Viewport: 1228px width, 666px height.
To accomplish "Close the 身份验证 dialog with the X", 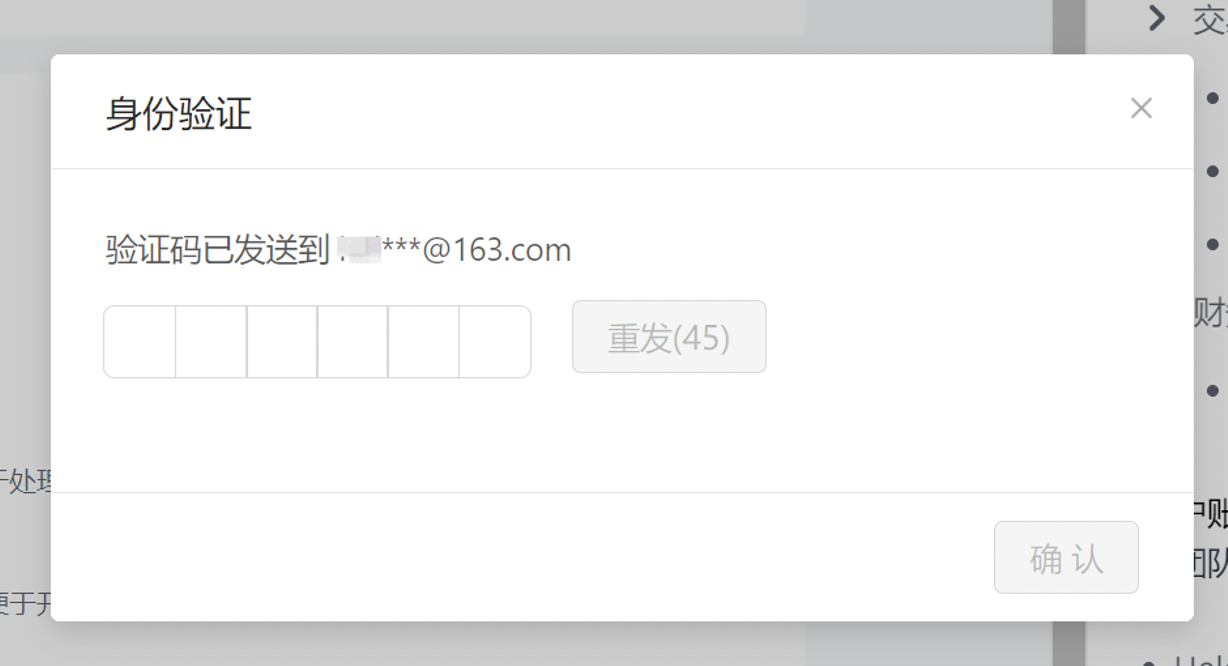I will 1141,108.
